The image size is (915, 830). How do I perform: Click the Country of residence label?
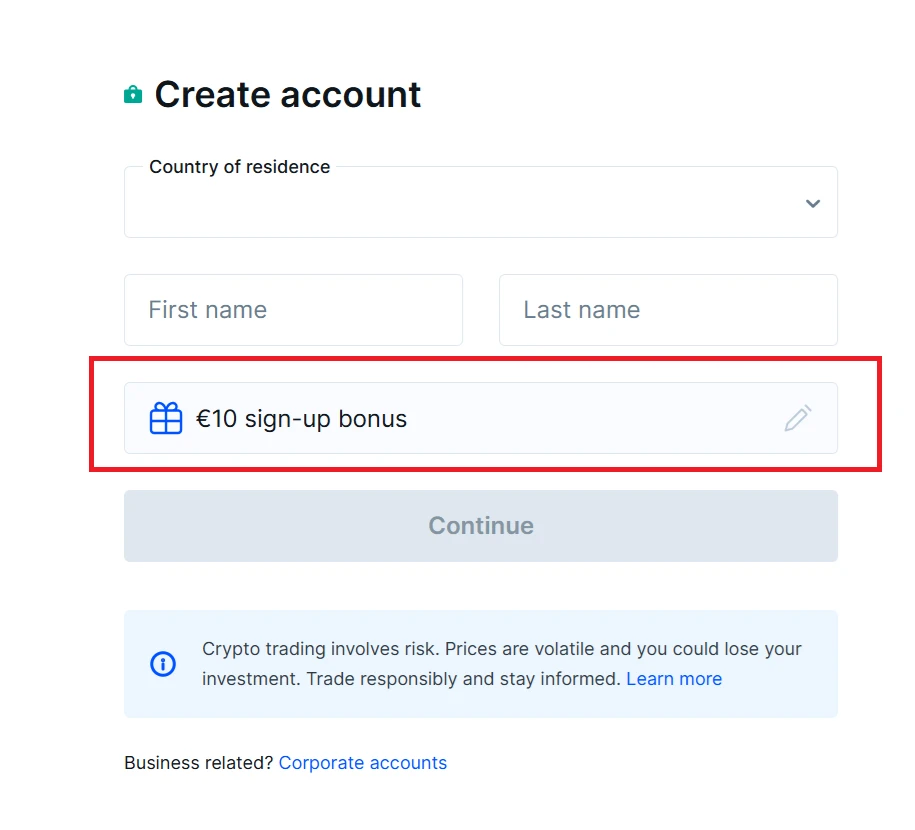click(x=238, y=167)
